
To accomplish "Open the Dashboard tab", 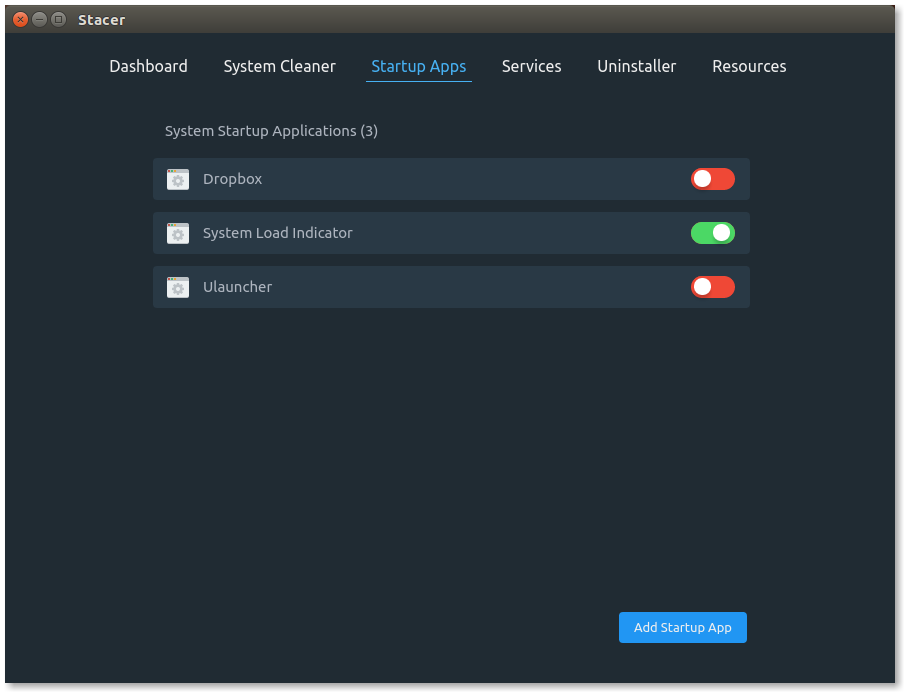I will (148, 66).
